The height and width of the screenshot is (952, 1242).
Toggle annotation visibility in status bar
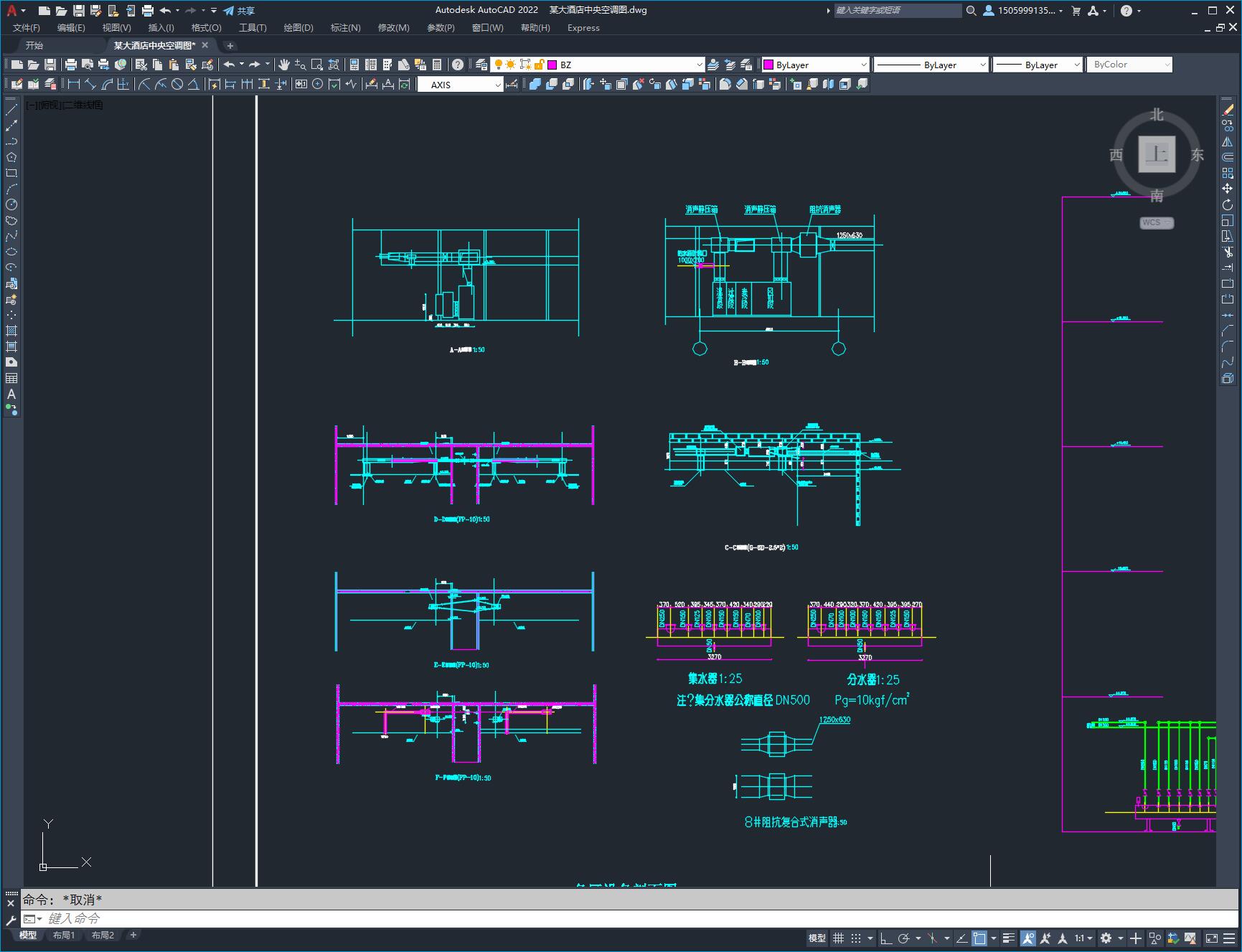[x=1028, y=938]
